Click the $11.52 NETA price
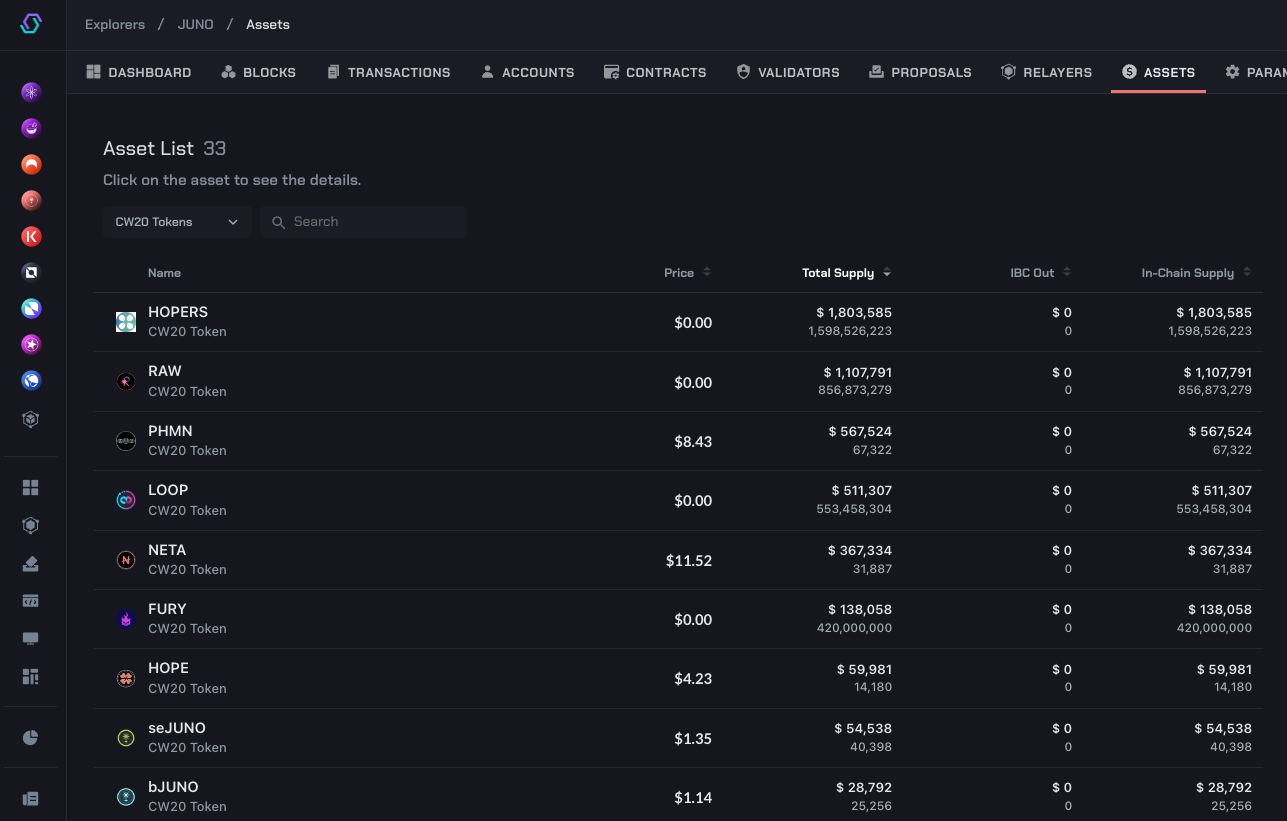This screenshot has width=1287, height=821. pos(689,561)
